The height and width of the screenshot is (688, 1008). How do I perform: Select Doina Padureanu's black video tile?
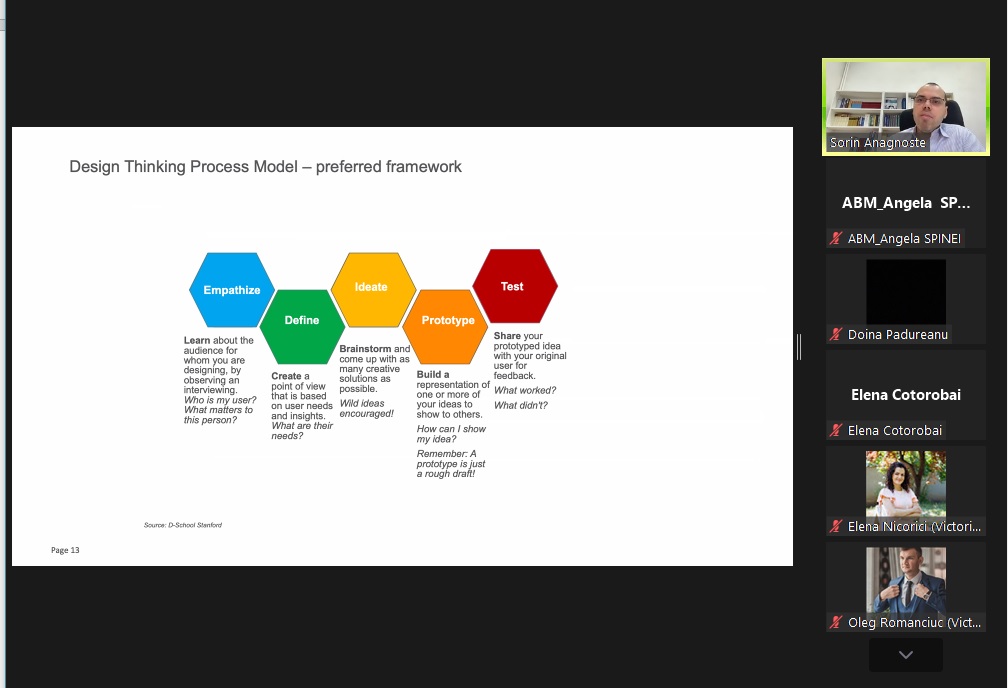click(x=905, y=291)
